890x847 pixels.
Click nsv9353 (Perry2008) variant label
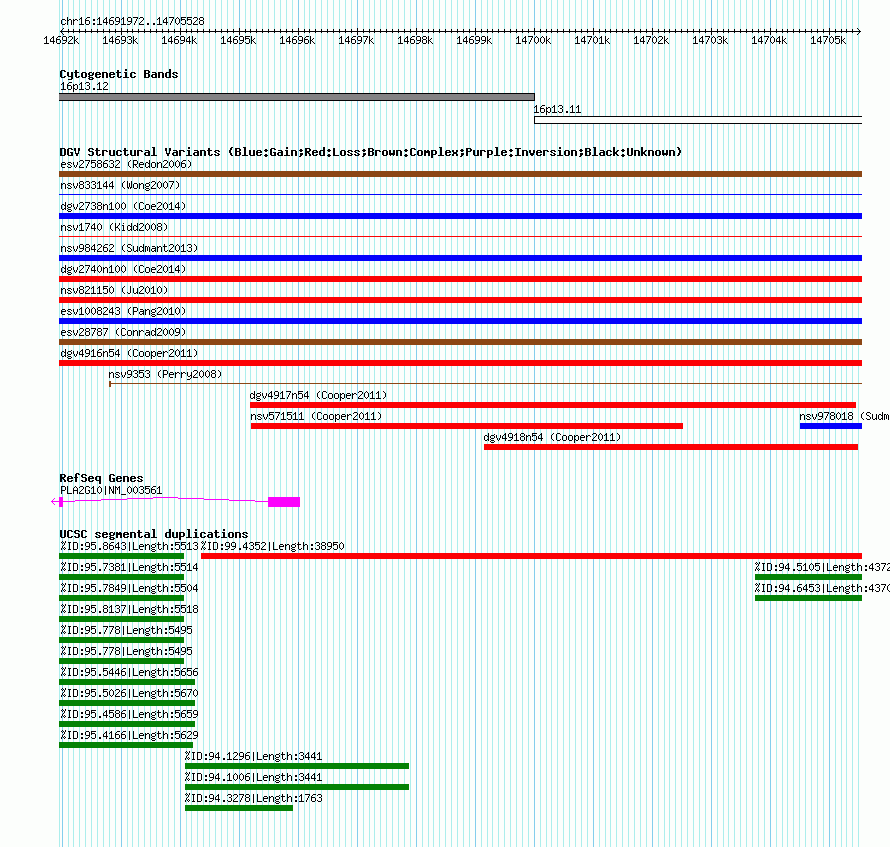point(165,374)
